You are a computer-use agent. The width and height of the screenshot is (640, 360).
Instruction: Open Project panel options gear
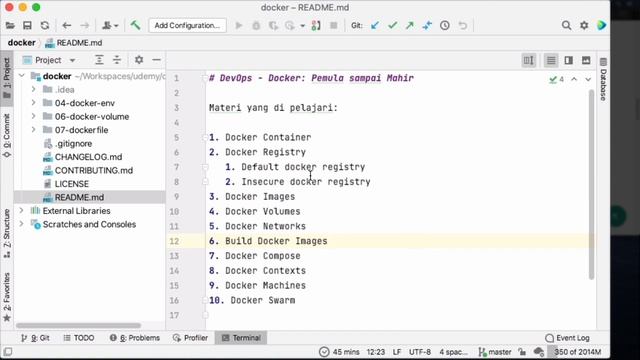[x=139, y=60]
